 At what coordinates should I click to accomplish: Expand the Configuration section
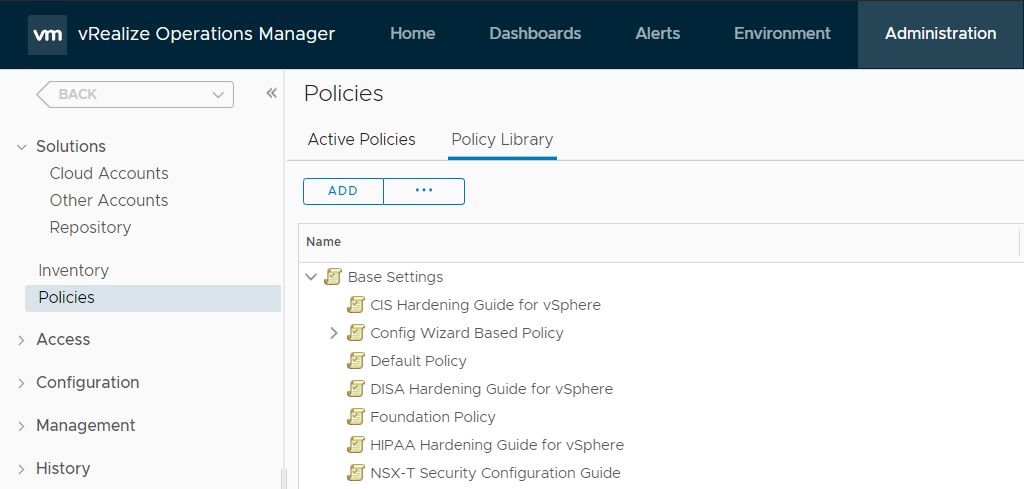[x=22, y=383]
